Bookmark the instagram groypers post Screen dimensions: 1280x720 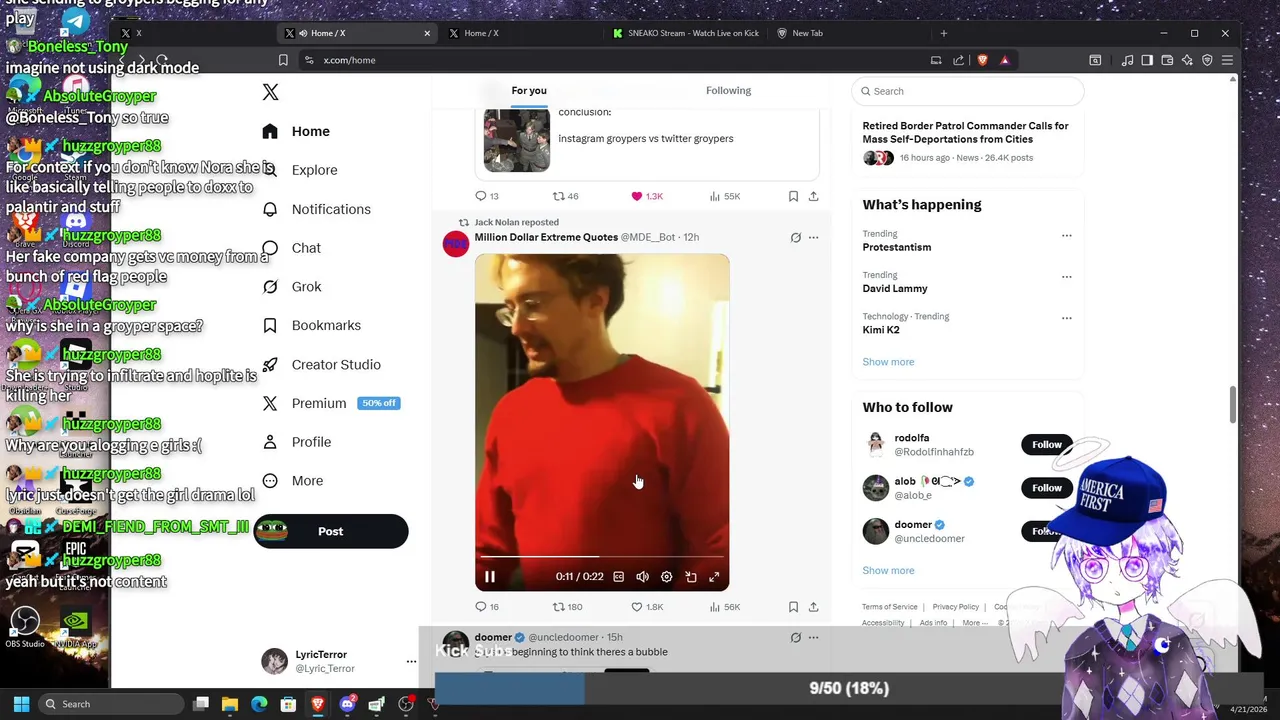coord(793,196)
